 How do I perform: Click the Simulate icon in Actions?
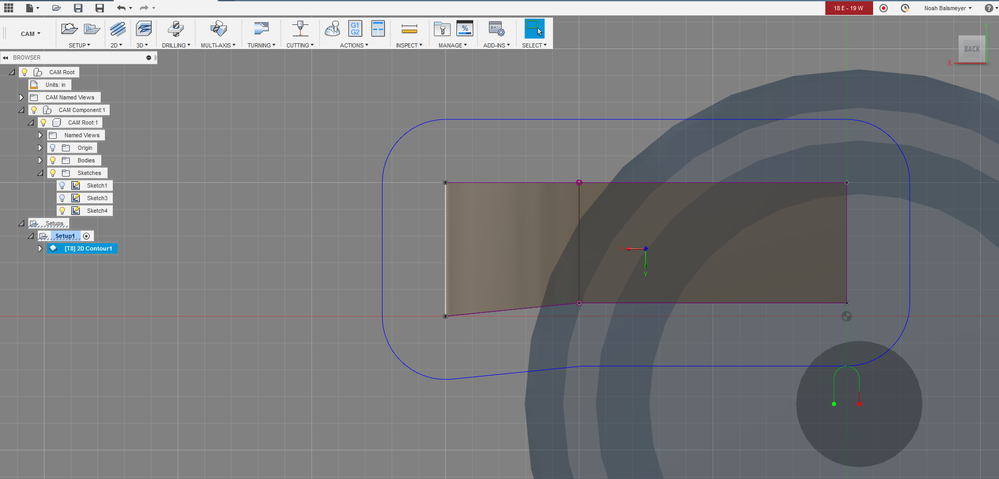(x=333, y=29)
